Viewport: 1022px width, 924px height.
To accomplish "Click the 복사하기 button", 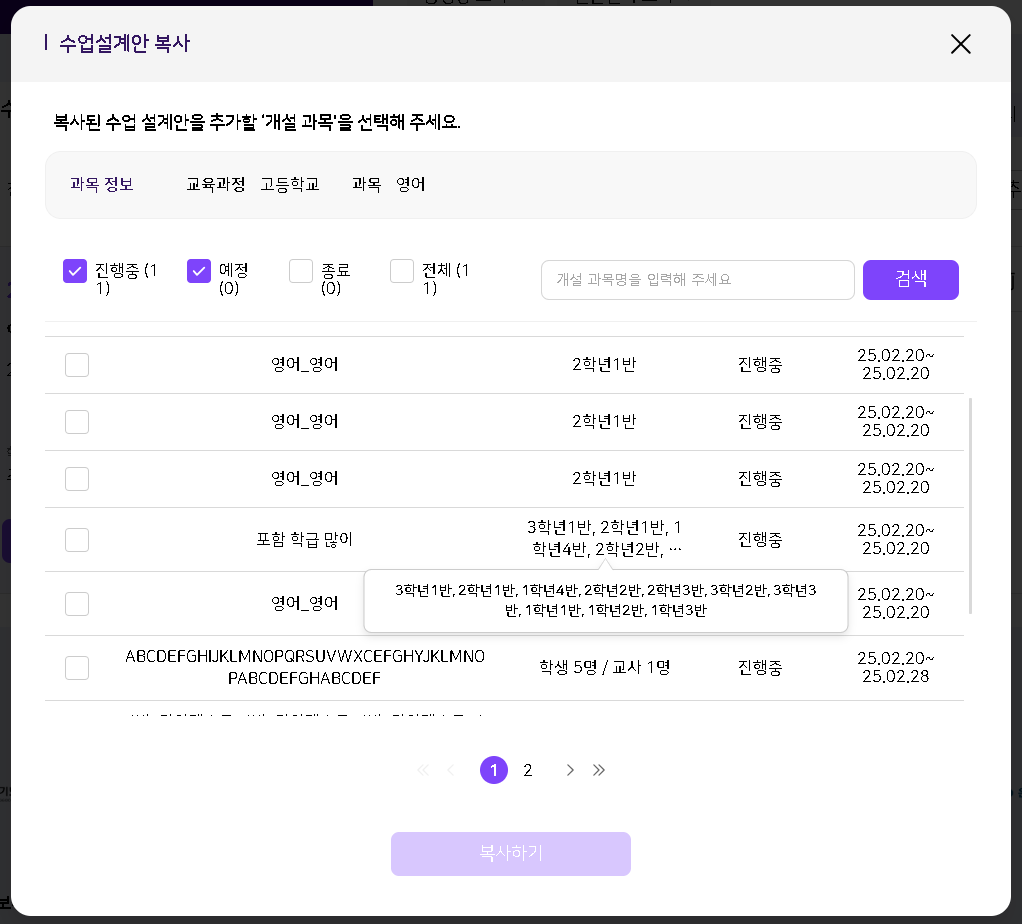I will point(510,854).
